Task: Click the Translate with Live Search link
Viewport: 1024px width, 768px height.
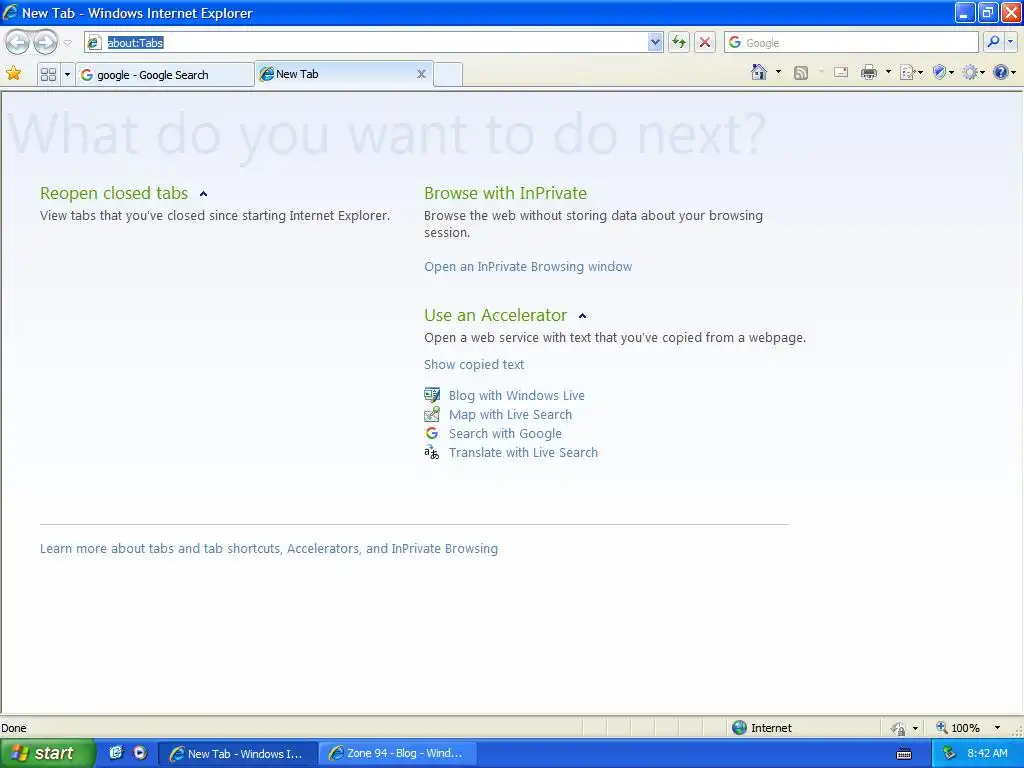Action: [x=523, y=452]
